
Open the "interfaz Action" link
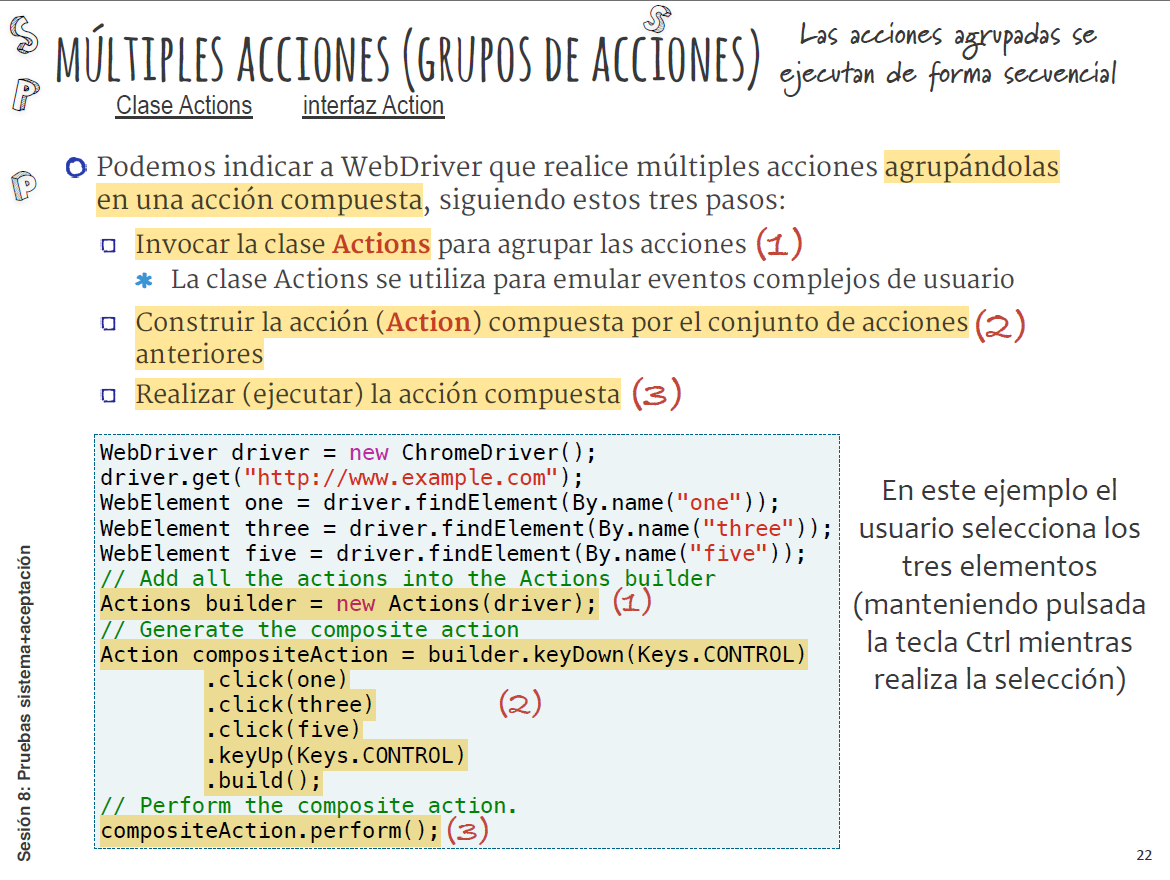click(x=373, y=106)
